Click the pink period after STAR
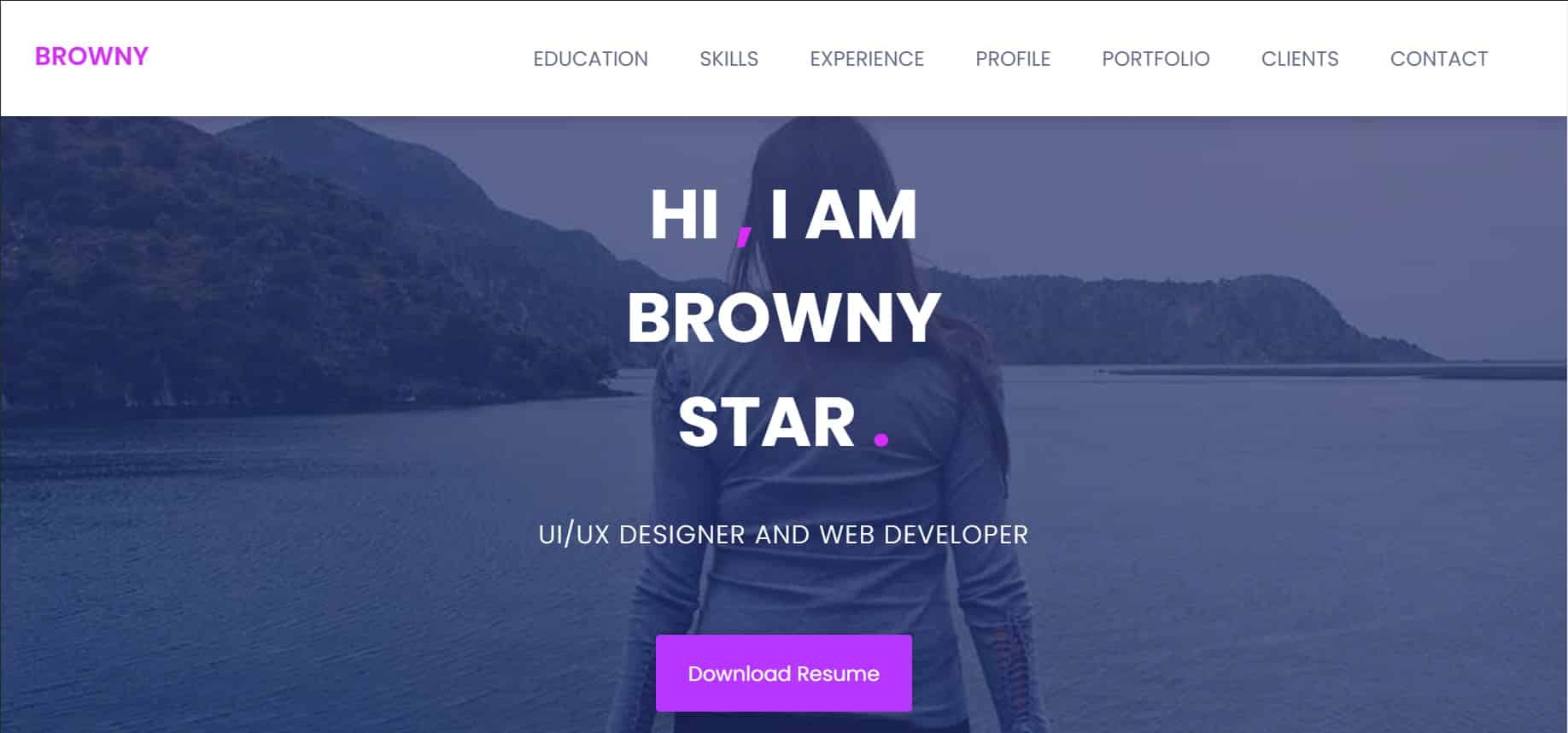The width and height of the screenshot is (1568, 733). coord(881,439)
